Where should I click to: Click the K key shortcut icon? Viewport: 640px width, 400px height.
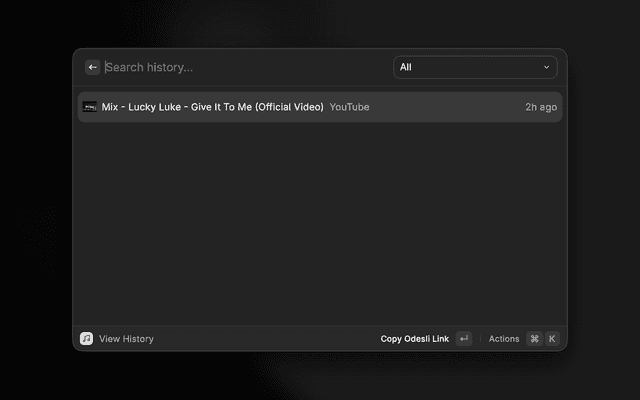tap(552, 339)
